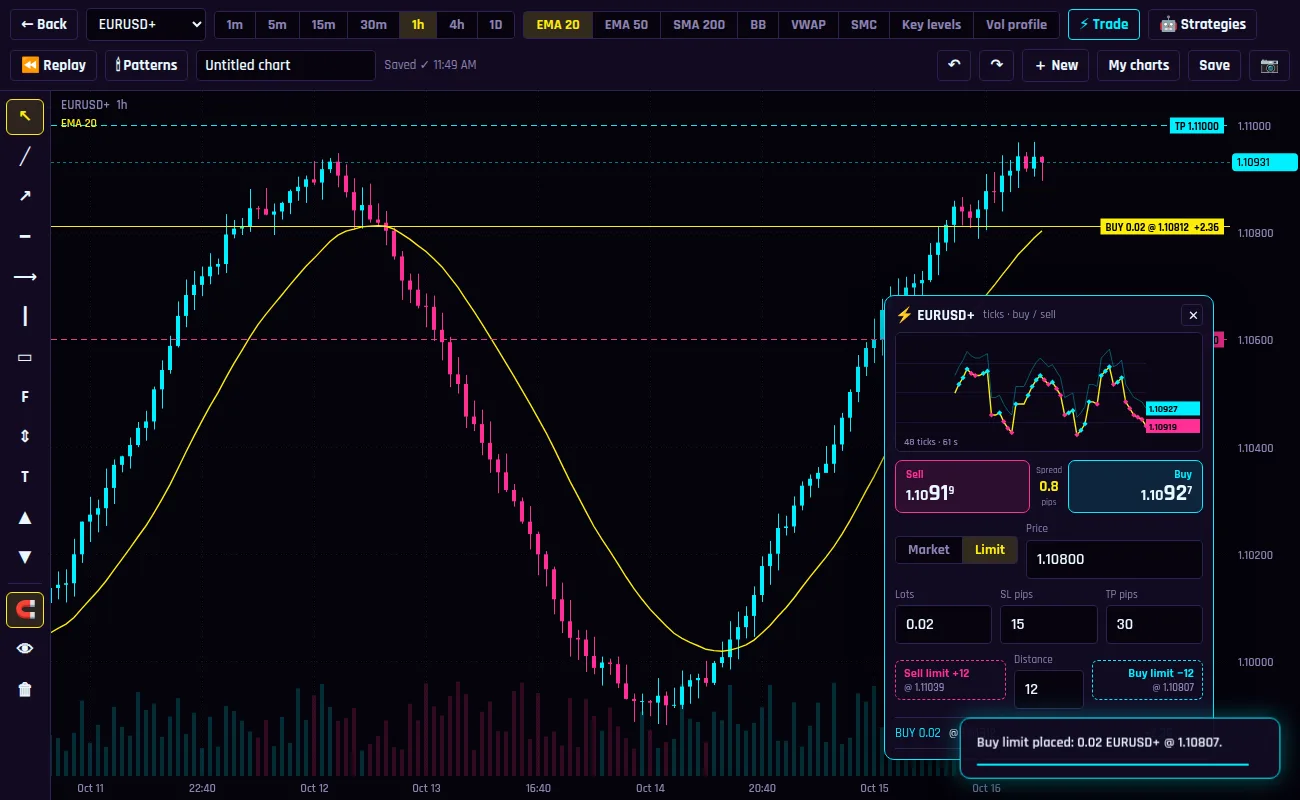
Task: Open the EURUSD+ symbol dropdown
Action: 146,24
